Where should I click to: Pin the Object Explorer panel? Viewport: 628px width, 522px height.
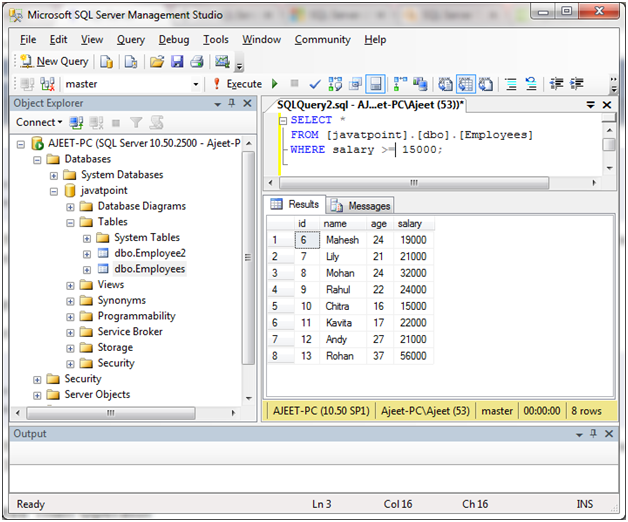coord(232,103)
